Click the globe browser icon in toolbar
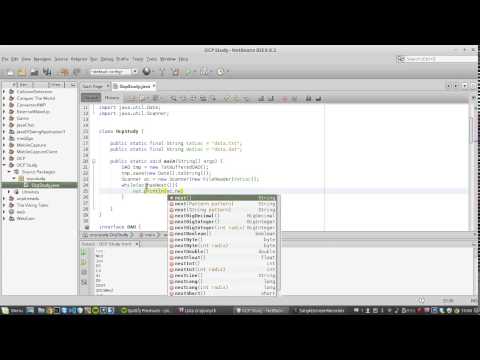This screenshot has height=360, width=480. click(x=146, y=71)
